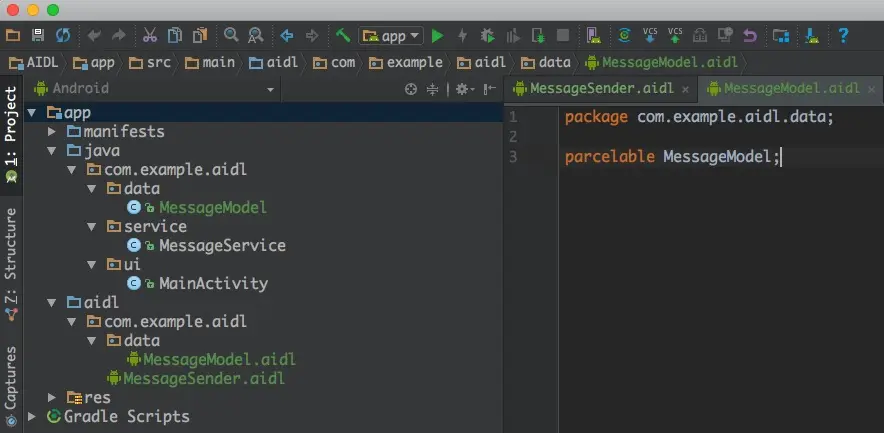Click the Copy icon in toolbar
The width and height of the screenshot is (884, 433).
pos(175,36)
